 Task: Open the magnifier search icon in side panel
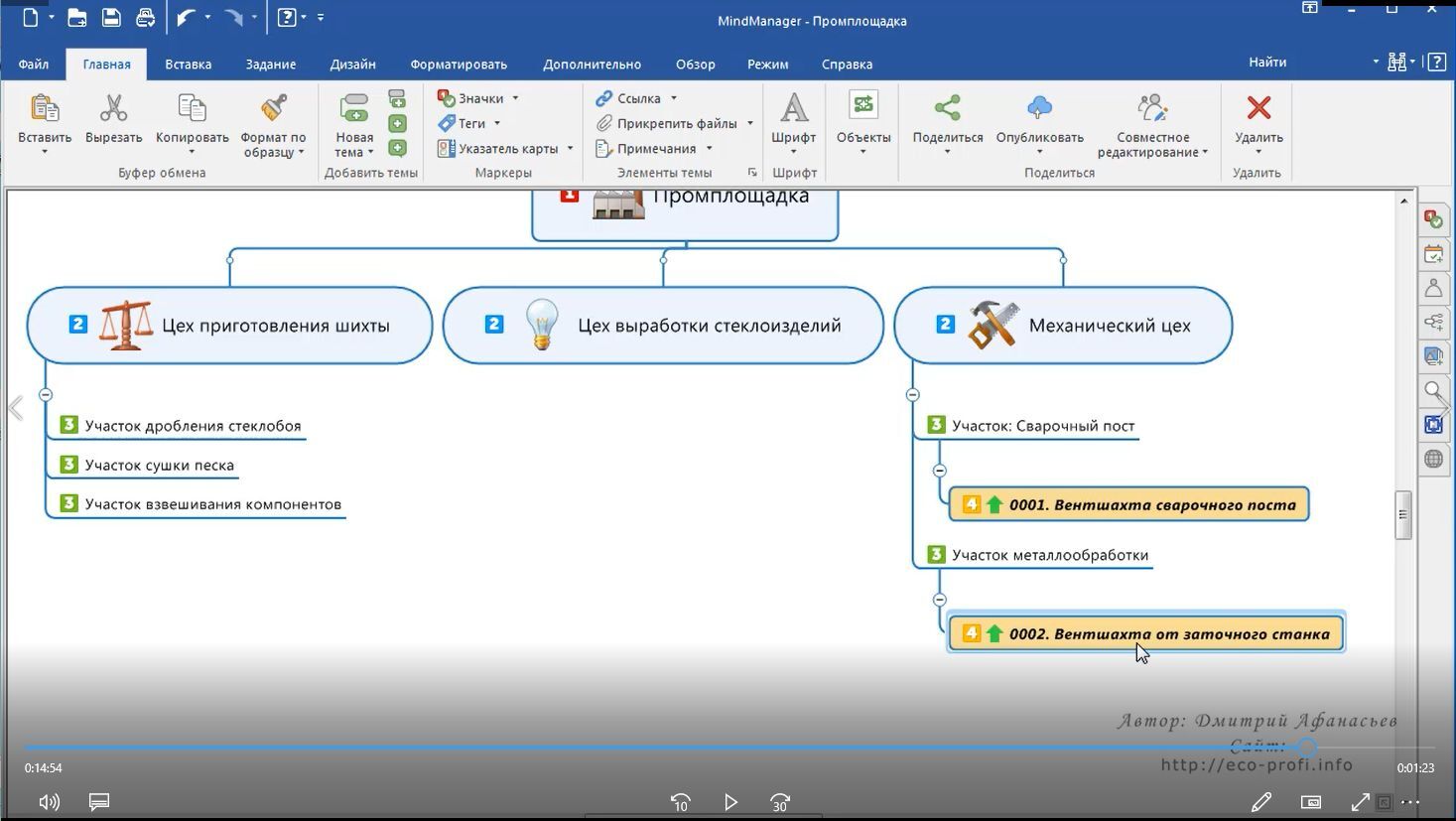(1433, 390)
